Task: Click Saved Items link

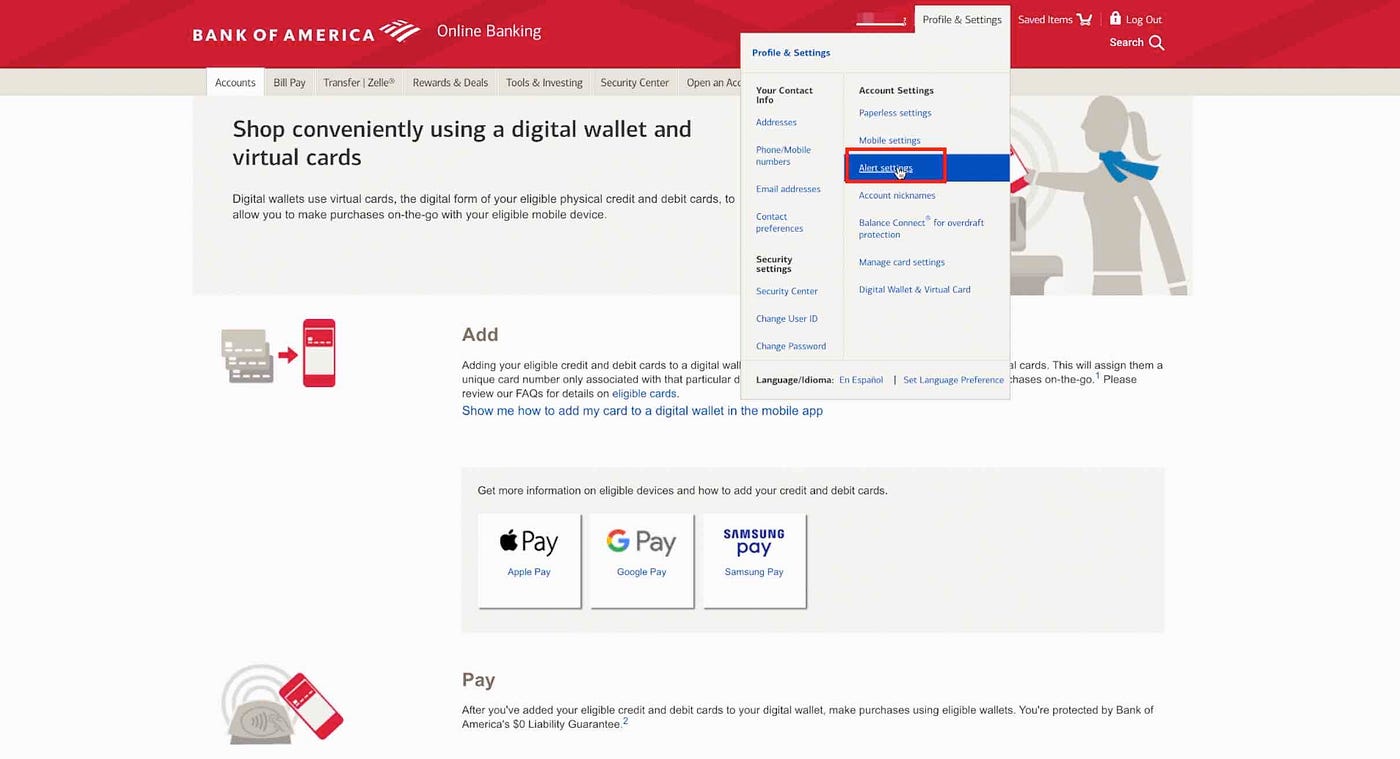Action: [1045, 19]
